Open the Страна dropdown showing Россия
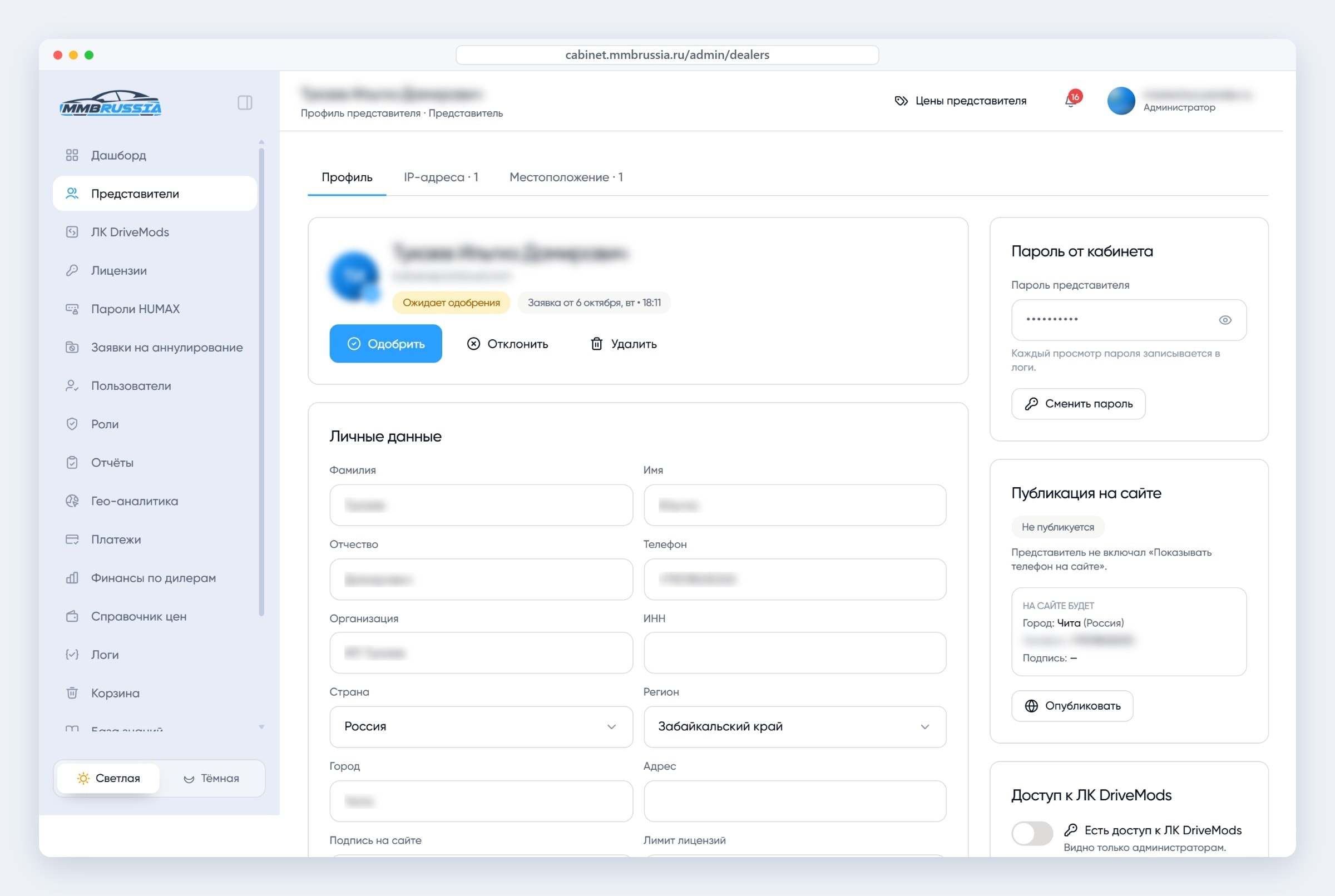This screenshot has height=896, width=1335. coord(481,726)
